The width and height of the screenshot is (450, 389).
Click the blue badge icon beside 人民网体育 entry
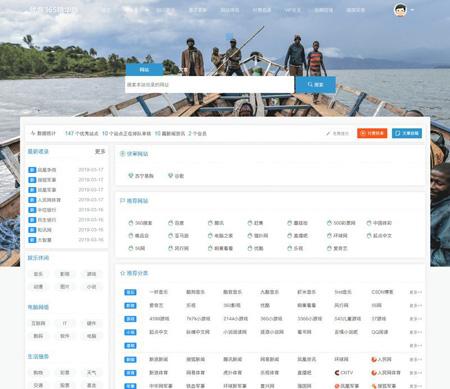32,200
